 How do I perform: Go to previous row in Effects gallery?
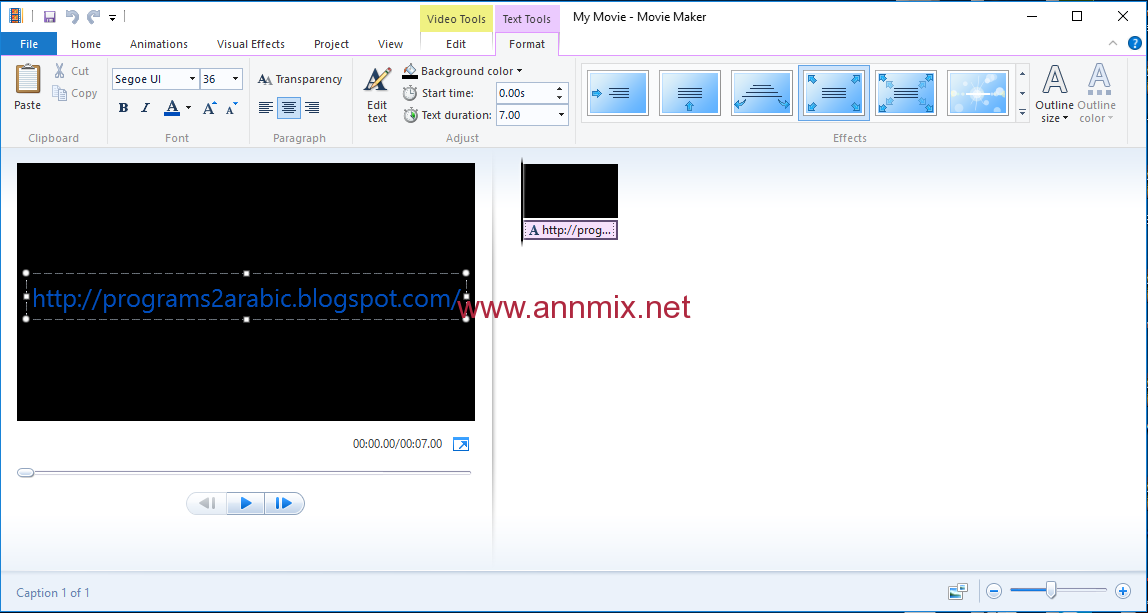1022,75
